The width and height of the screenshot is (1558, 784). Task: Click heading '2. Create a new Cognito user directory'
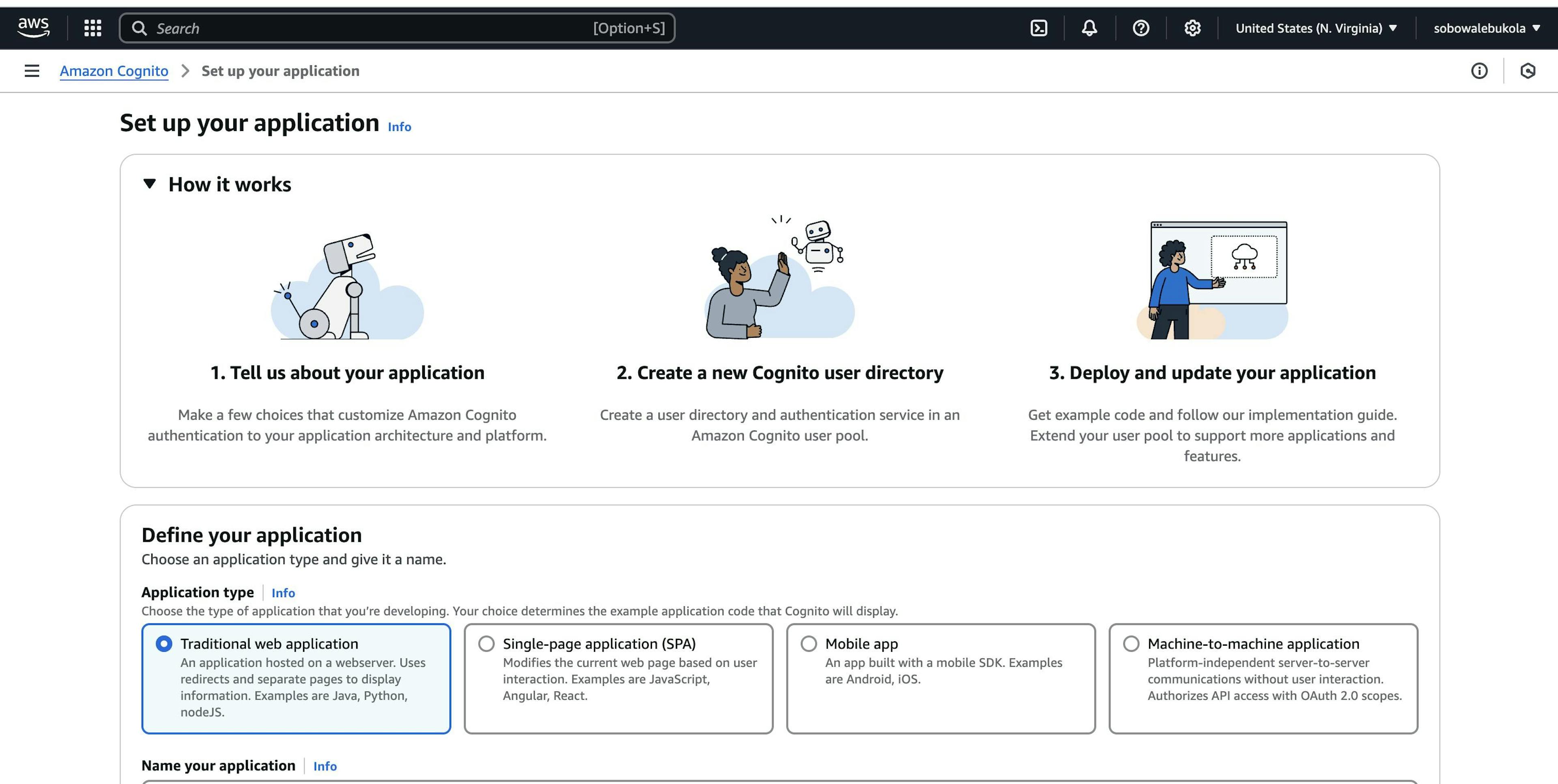click(779, 372)
